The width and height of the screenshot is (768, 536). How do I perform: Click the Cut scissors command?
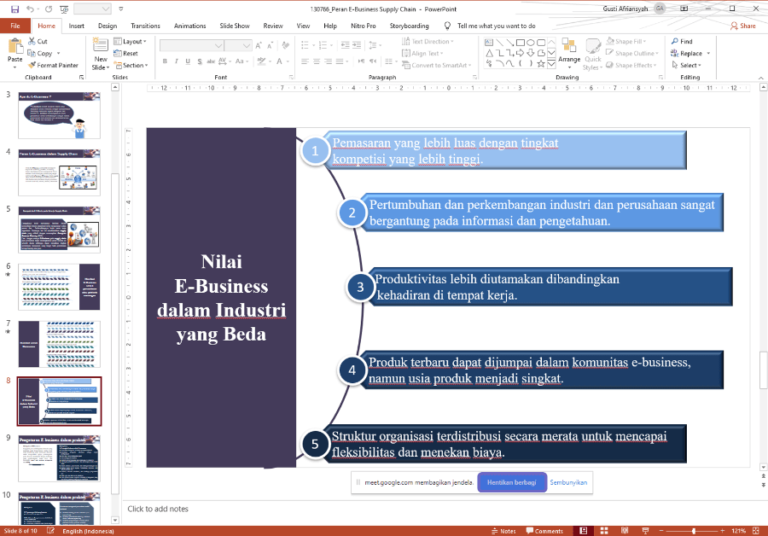38,42
